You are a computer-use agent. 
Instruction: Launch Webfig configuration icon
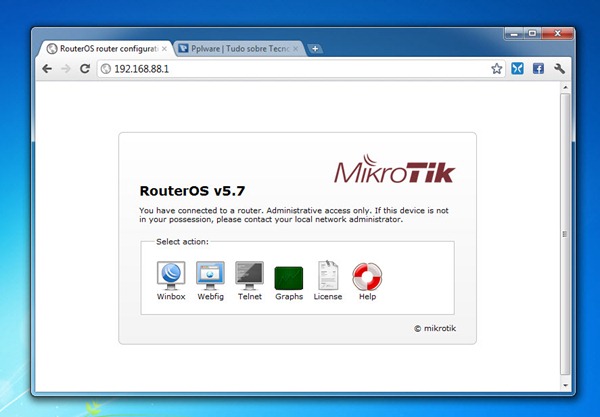click(210, 276)
